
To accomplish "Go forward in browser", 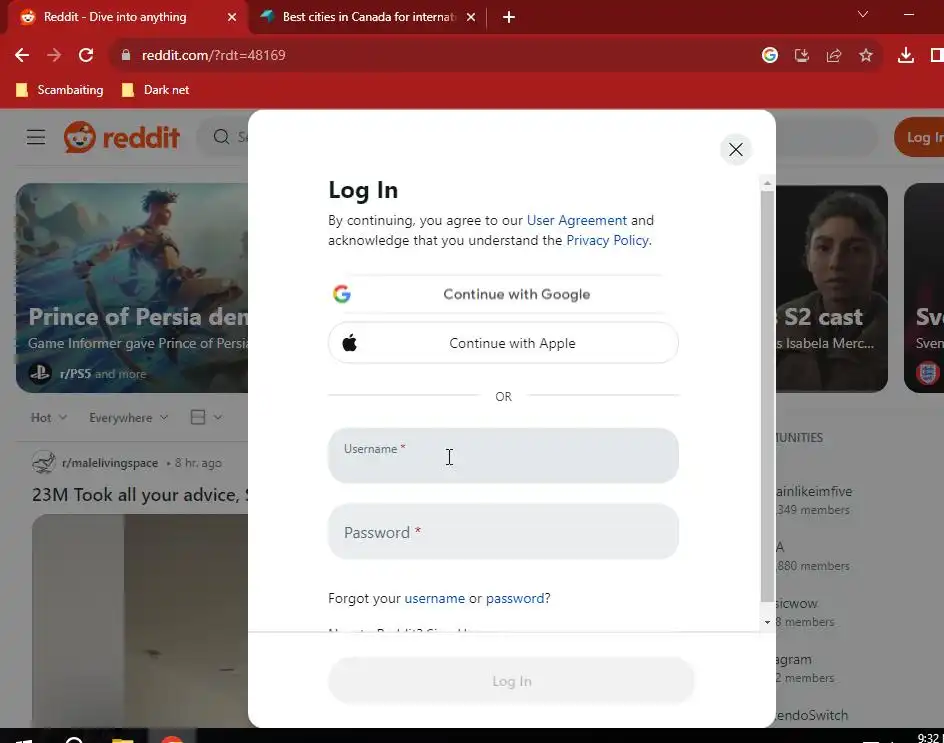I will point(54,55).
